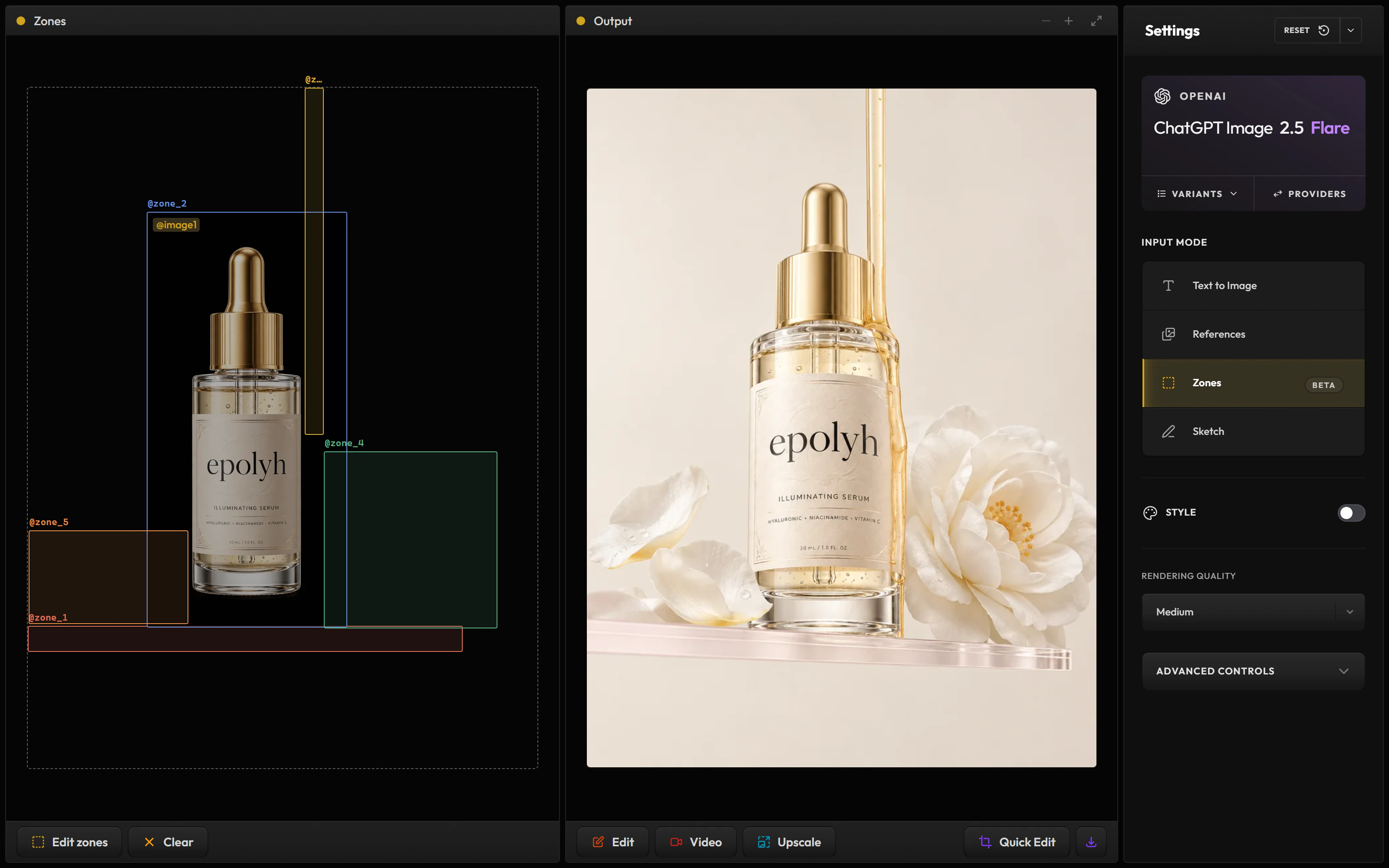The width and height of the screenshot is (1389, 868).
Task: Click the Quick Edit button
Action: coord(1017,842)
